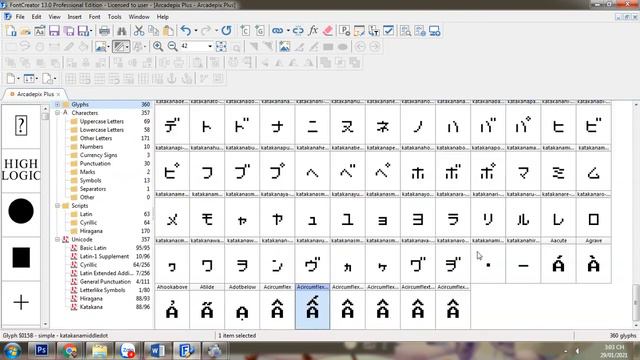640x360 pixels.
Task: Click the New font icon
Action: tap(11, 31)
